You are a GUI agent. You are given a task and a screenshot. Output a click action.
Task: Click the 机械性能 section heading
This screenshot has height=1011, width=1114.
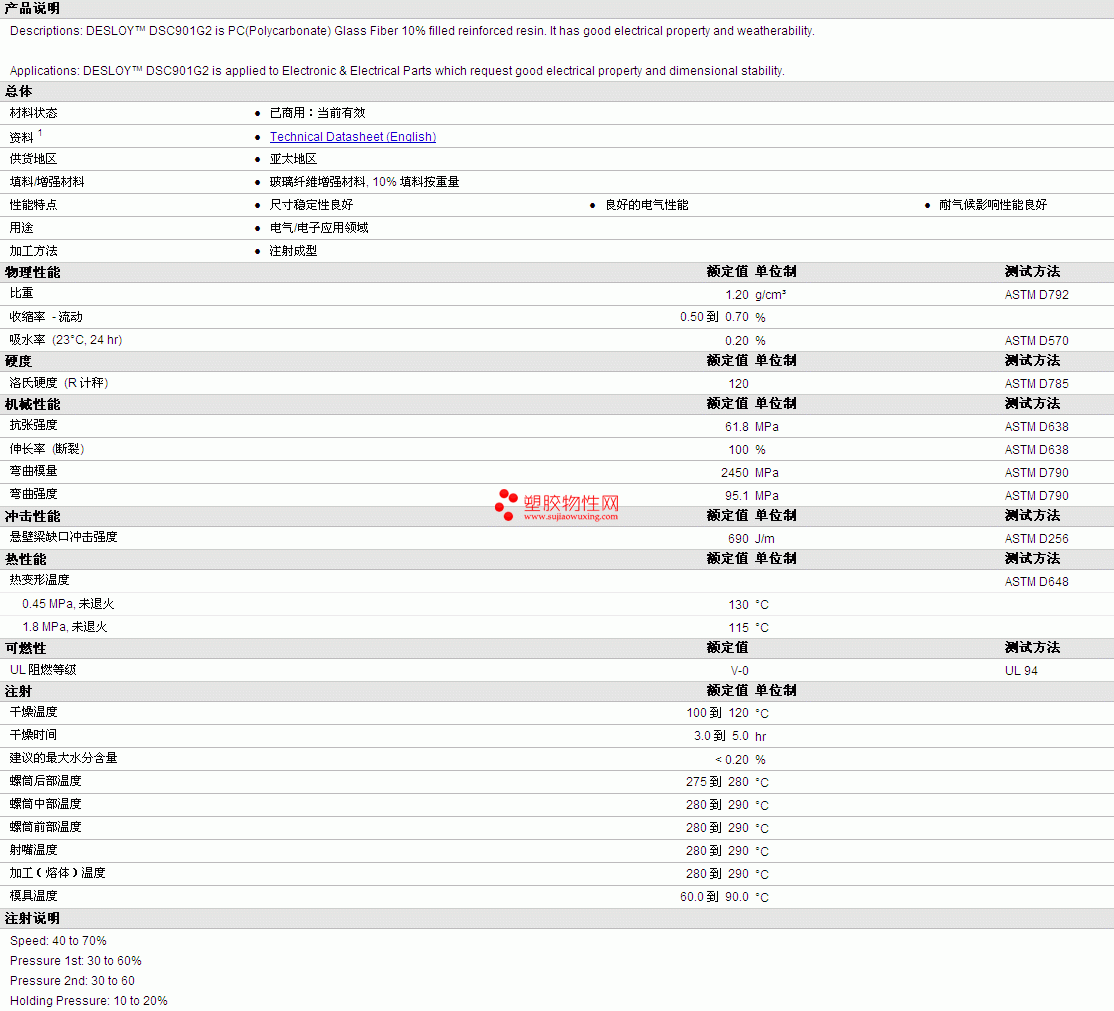point(32,404)
